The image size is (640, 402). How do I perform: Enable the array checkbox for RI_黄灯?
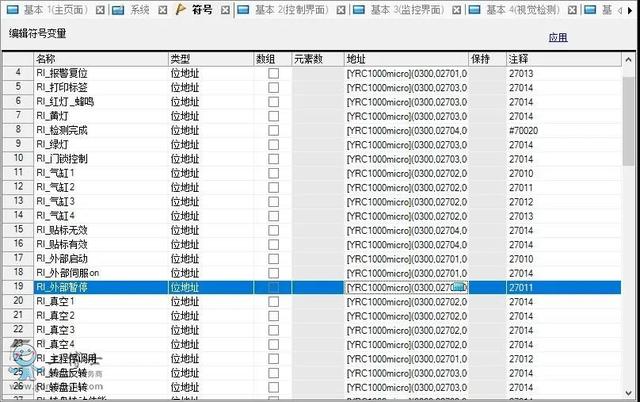[x=273, y=116]
